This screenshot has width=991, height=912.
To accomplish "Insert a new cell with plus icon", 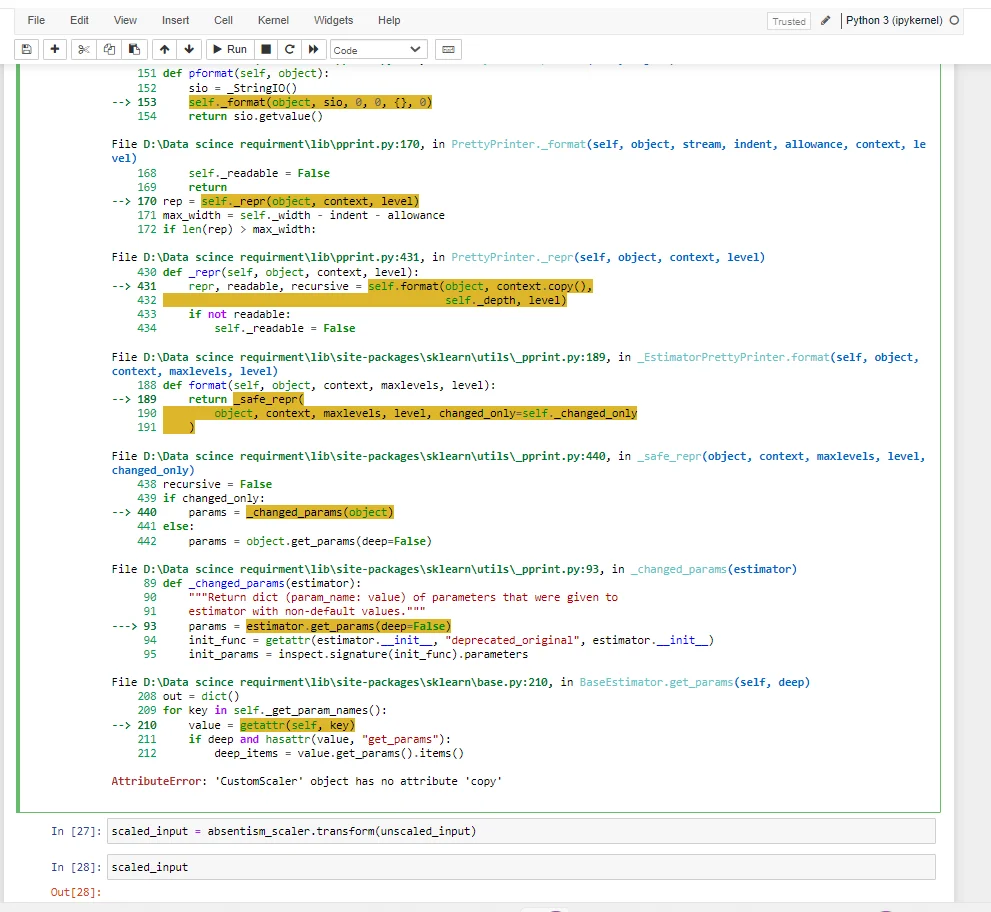I will pos(55,49).
